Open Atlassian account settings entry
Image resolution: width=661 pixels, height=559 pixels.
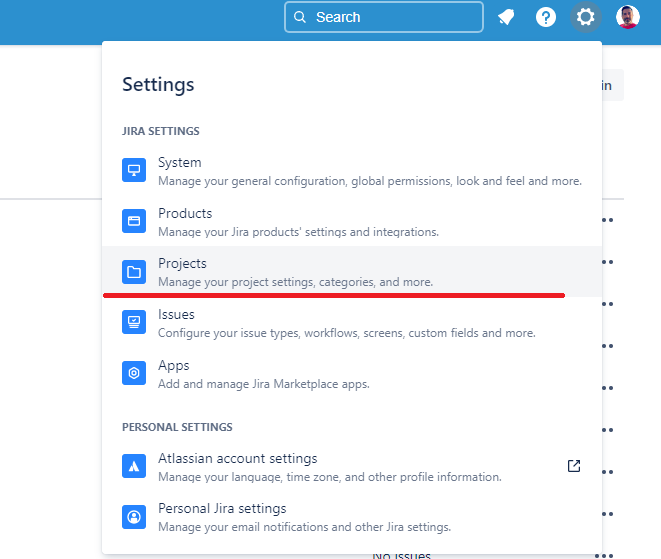pos(352,467)
